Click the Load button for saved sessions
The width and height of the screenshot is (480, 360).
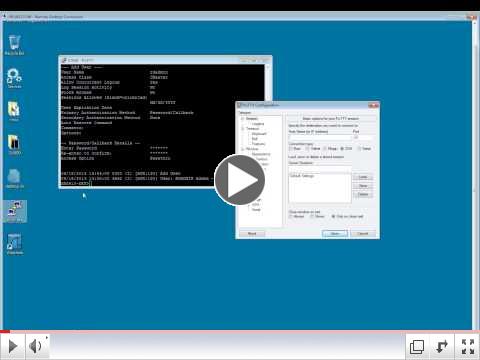pyautogui.click(x=363, y=177)
